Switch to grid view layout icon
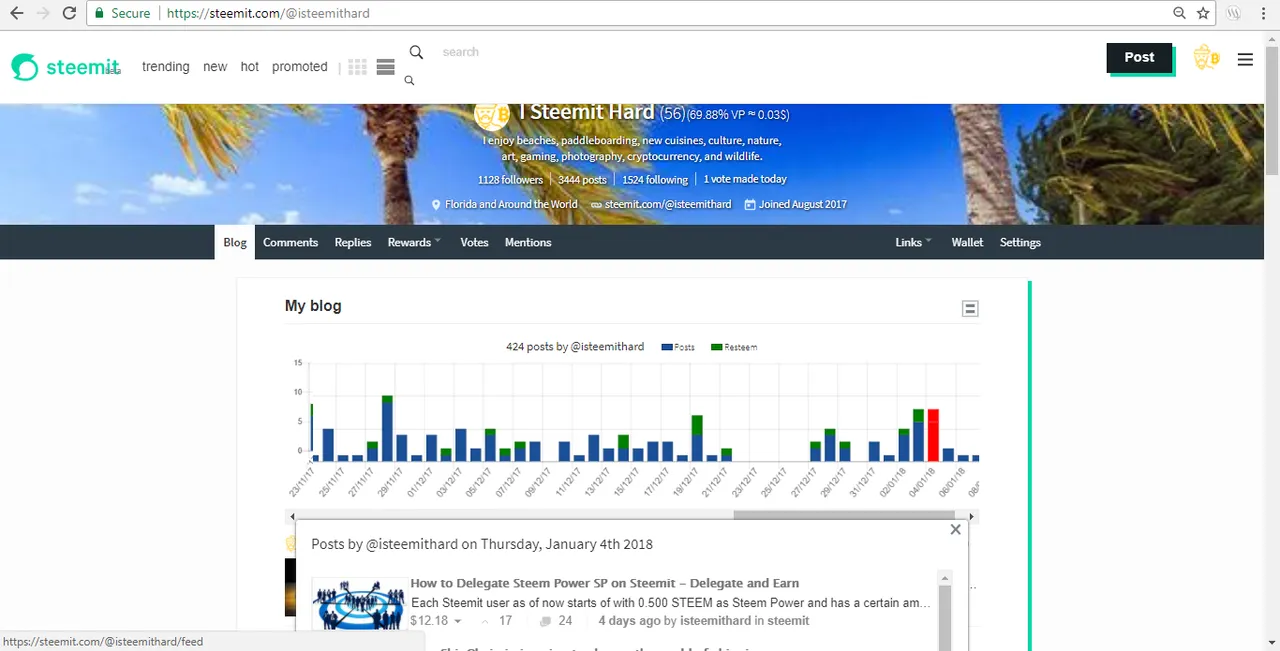Viewport: 1280px width, 651px height. point(357,67)
